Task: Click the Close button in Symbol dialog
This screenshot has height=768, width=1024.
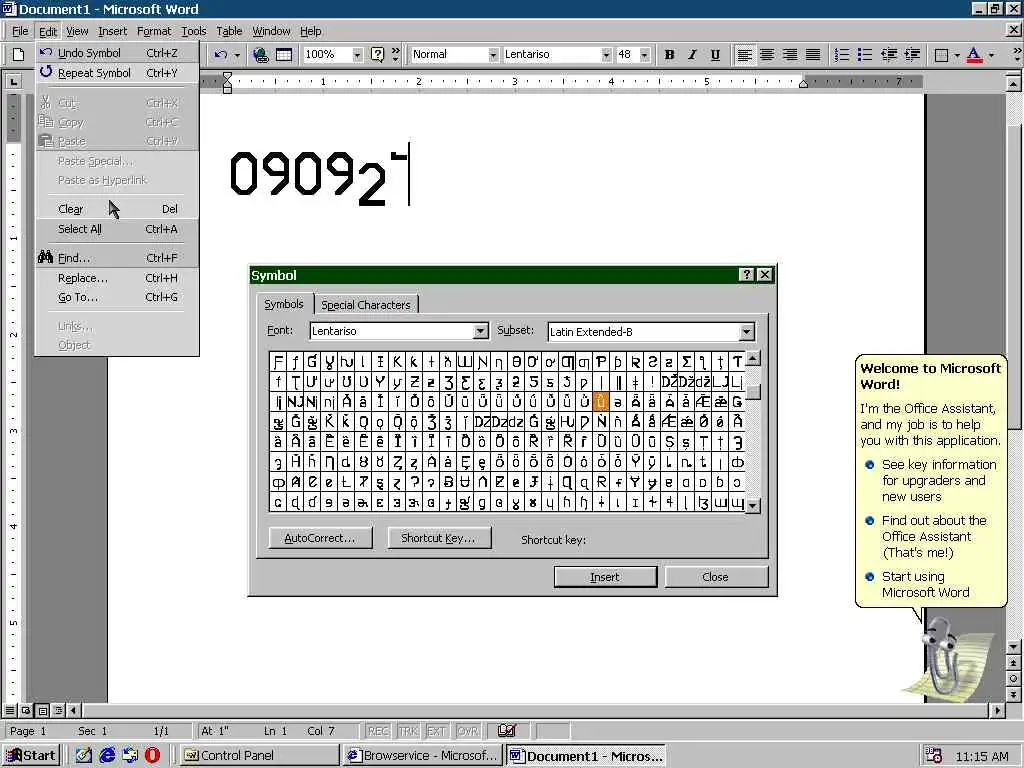Action: (715, 577)
